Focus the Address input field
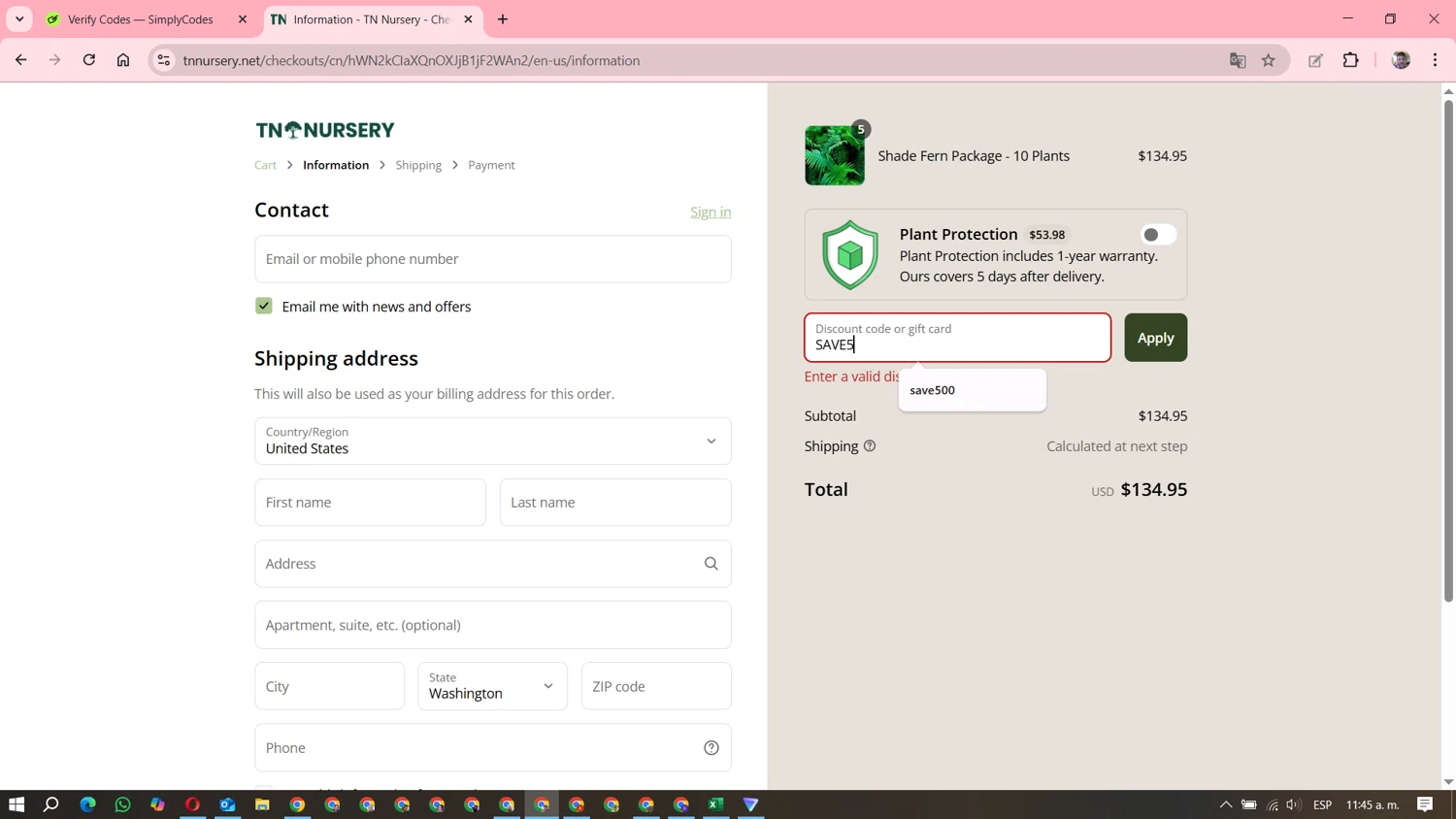This screenshot has width=1456, height=819. (x=493, y=564)
